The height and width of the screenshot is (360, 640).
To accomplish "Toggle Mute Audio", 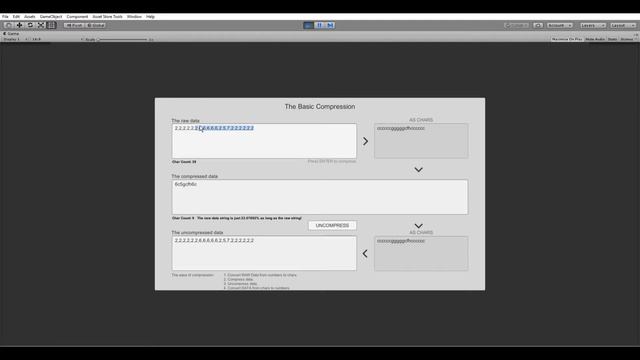I will 595,39.
